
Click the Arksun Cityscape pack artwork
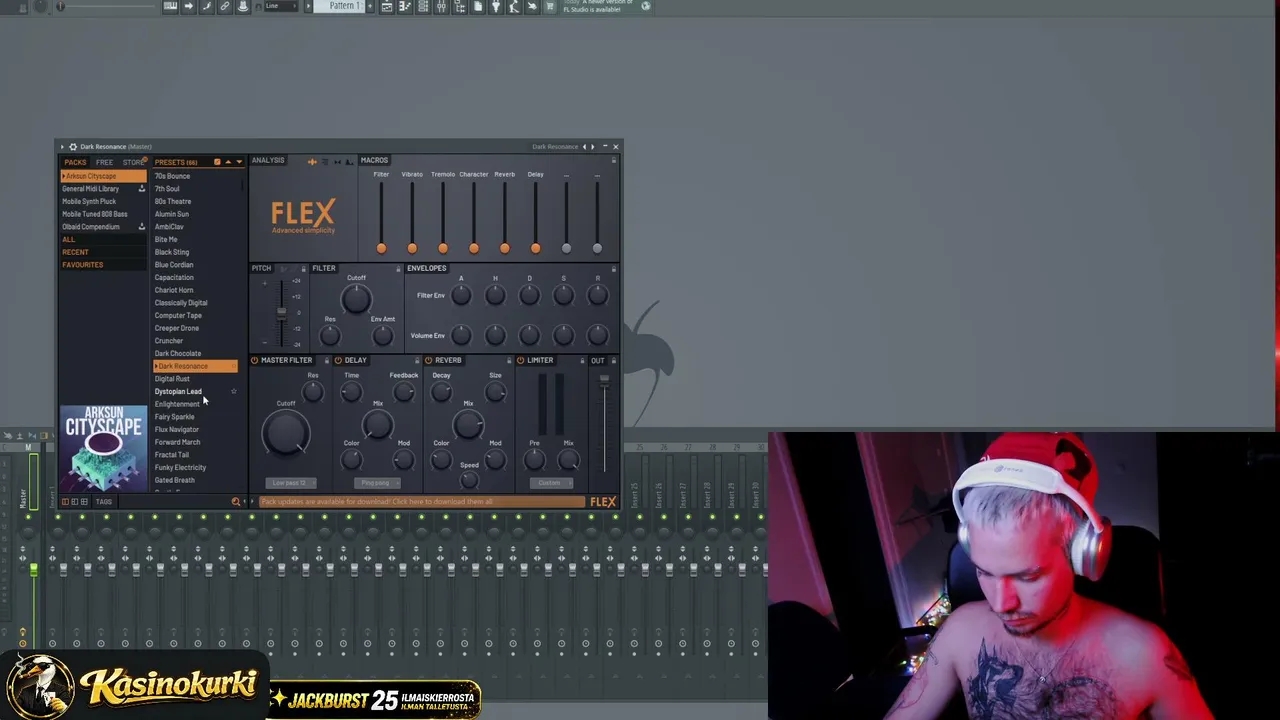coord(103,448)
